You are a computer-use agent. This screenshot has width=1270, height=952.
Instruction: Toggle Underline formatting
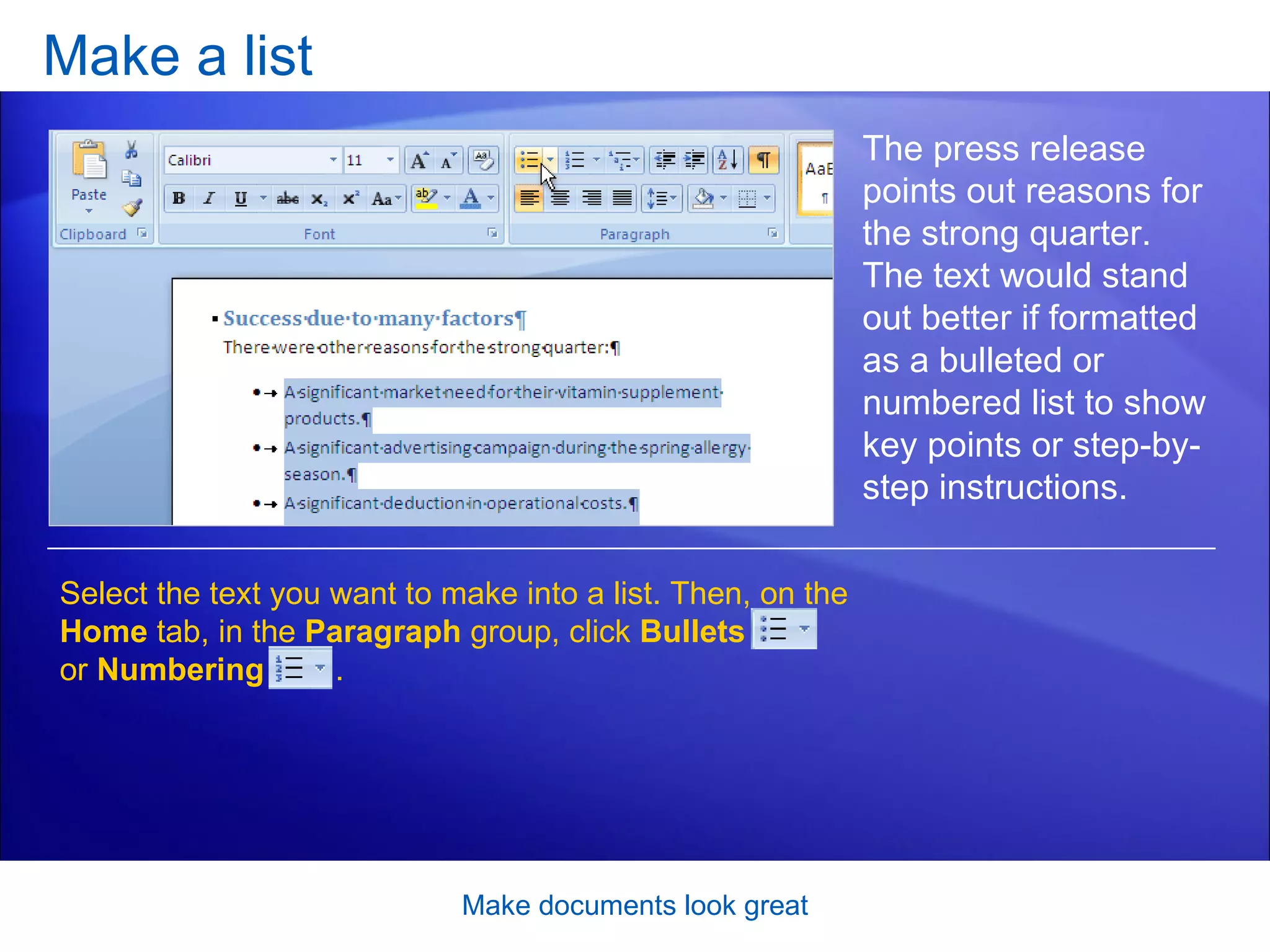[x=240, y=198]
